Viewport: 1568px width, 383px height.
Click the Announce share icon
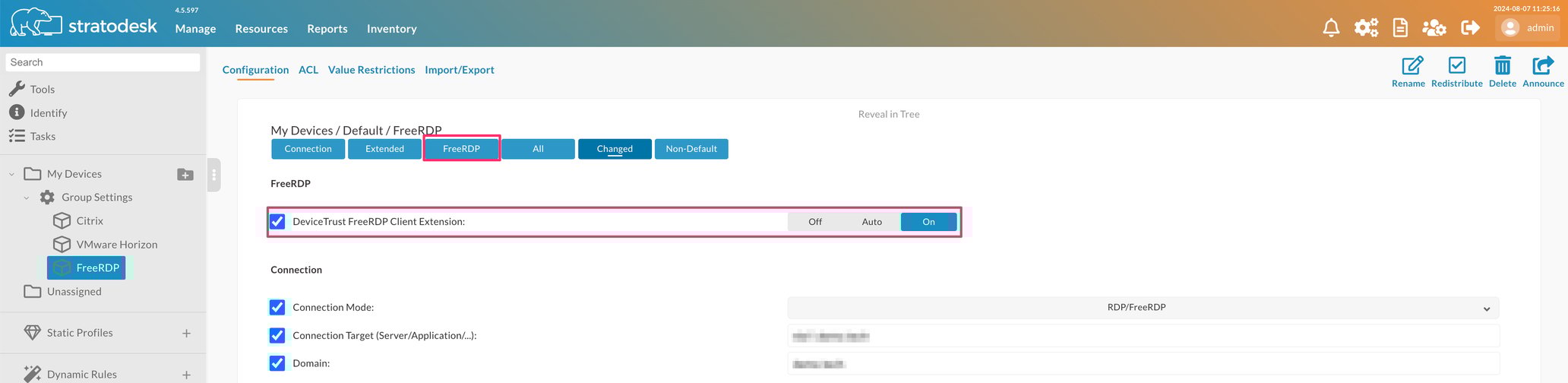pyautogui.click(x=1542, y=66)
